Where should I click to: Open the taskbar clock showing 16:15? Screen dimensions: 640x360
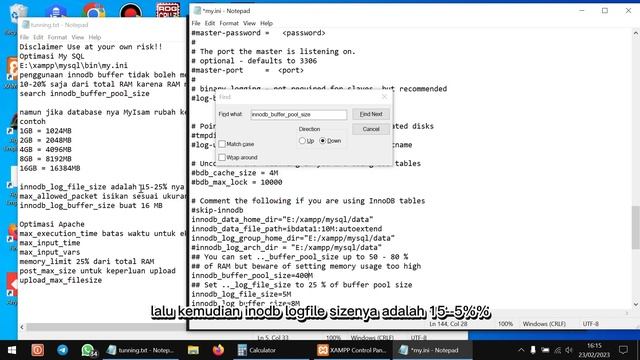coord(594,350)
